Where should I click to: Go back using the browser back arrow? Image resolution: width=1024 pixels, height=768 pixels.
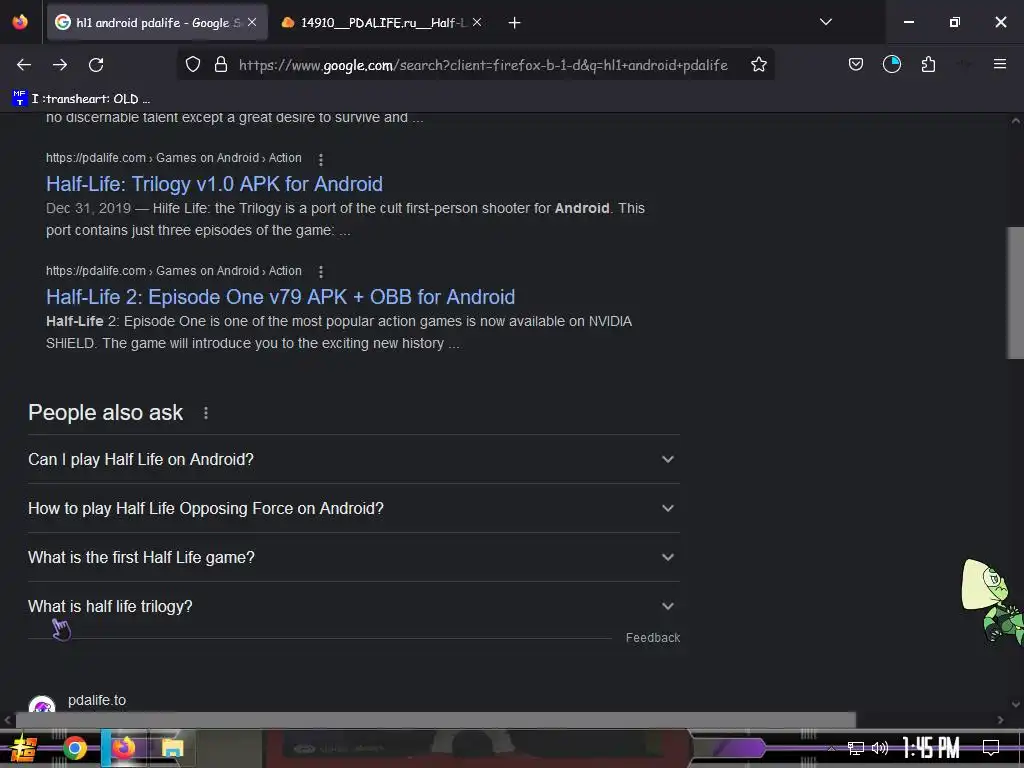click(x=24, y=65)
